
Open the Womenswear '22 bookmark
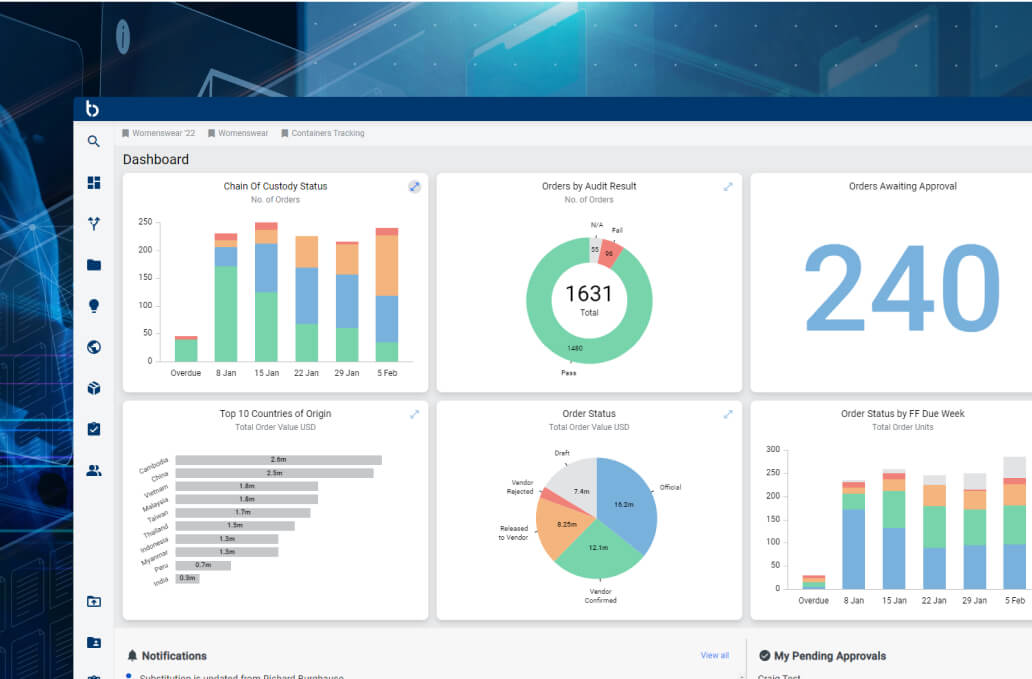click(158, 133)
